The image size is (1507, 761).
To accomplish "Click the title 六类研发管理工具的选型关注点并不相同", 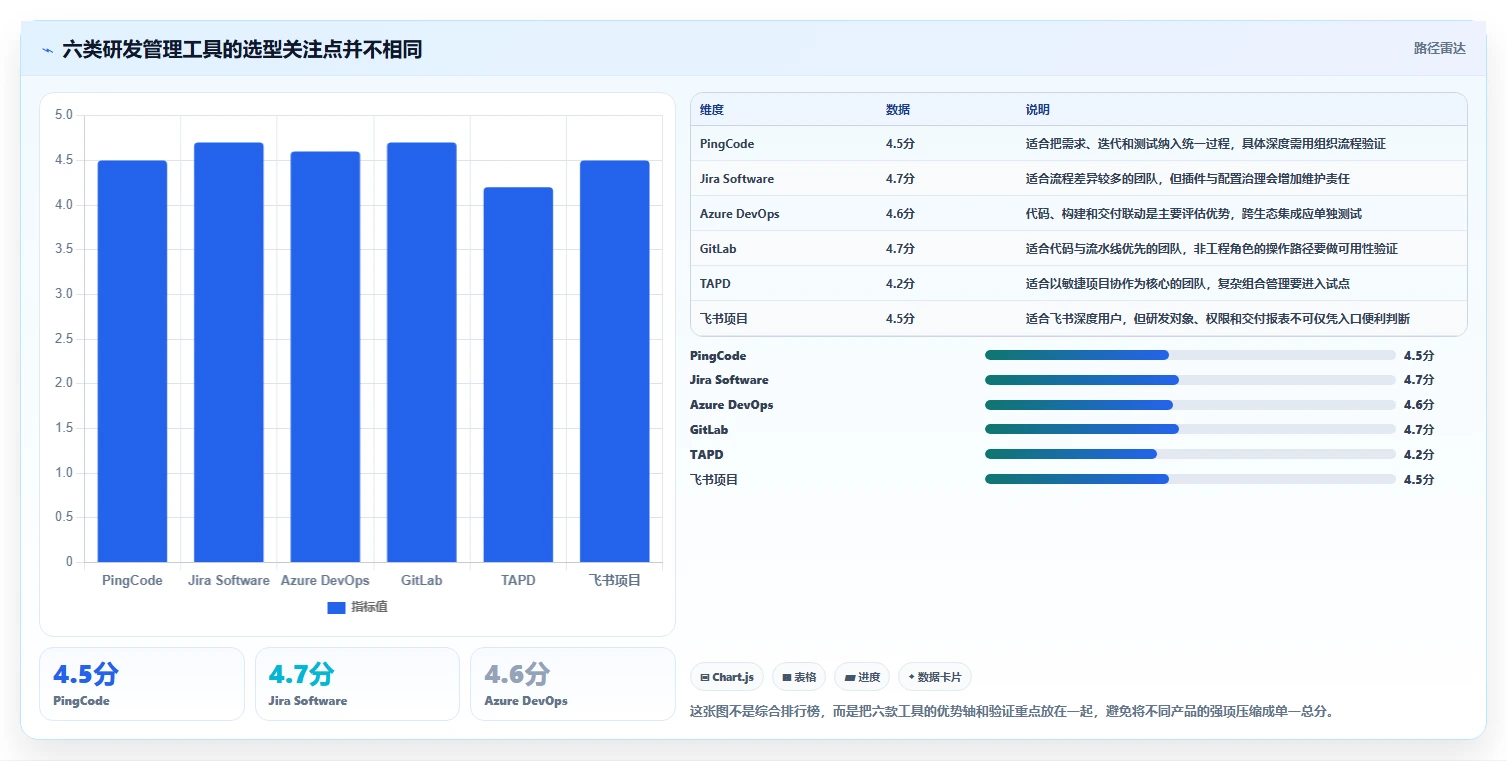I will [x=242, y=50].
